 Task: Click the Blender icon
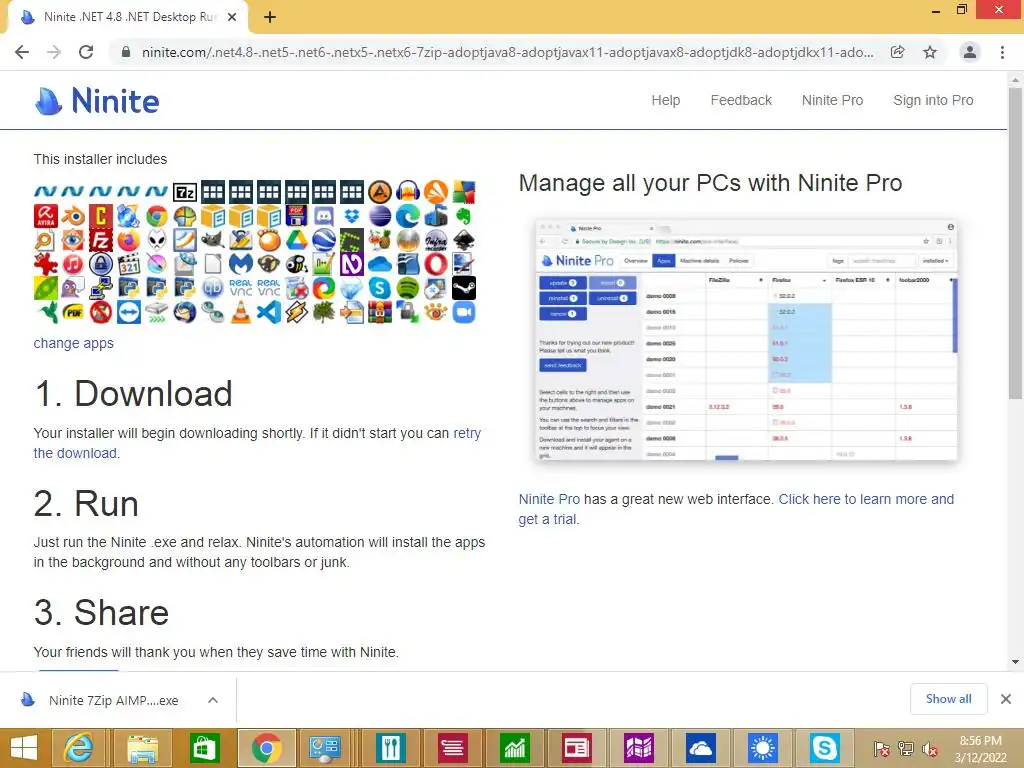[73, 216]
